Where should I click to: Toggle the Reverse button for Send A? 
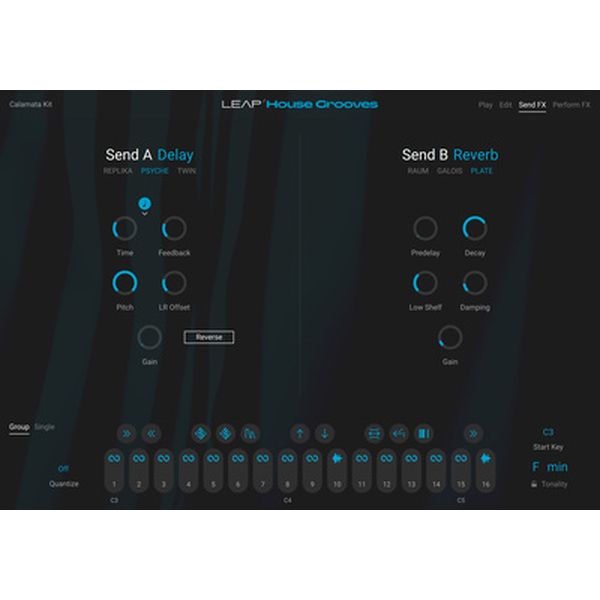click(208, 338)
